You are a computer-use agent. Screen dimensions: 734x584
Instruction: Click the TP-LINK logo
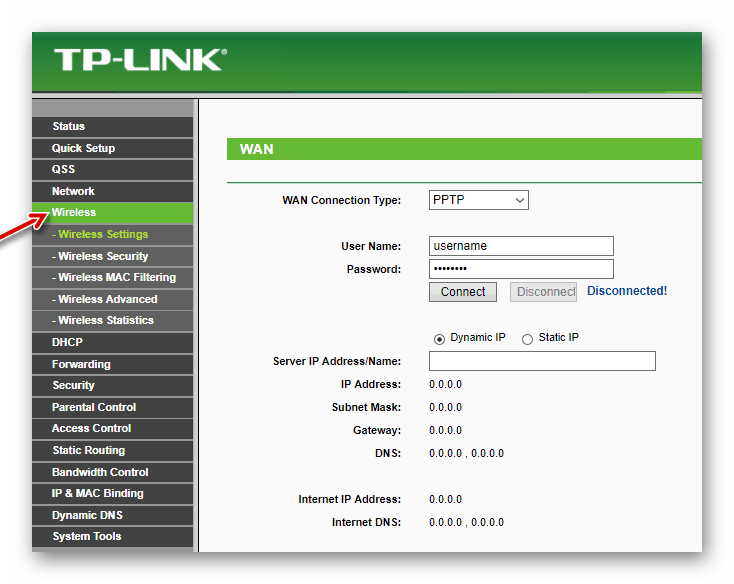point(140,60)
